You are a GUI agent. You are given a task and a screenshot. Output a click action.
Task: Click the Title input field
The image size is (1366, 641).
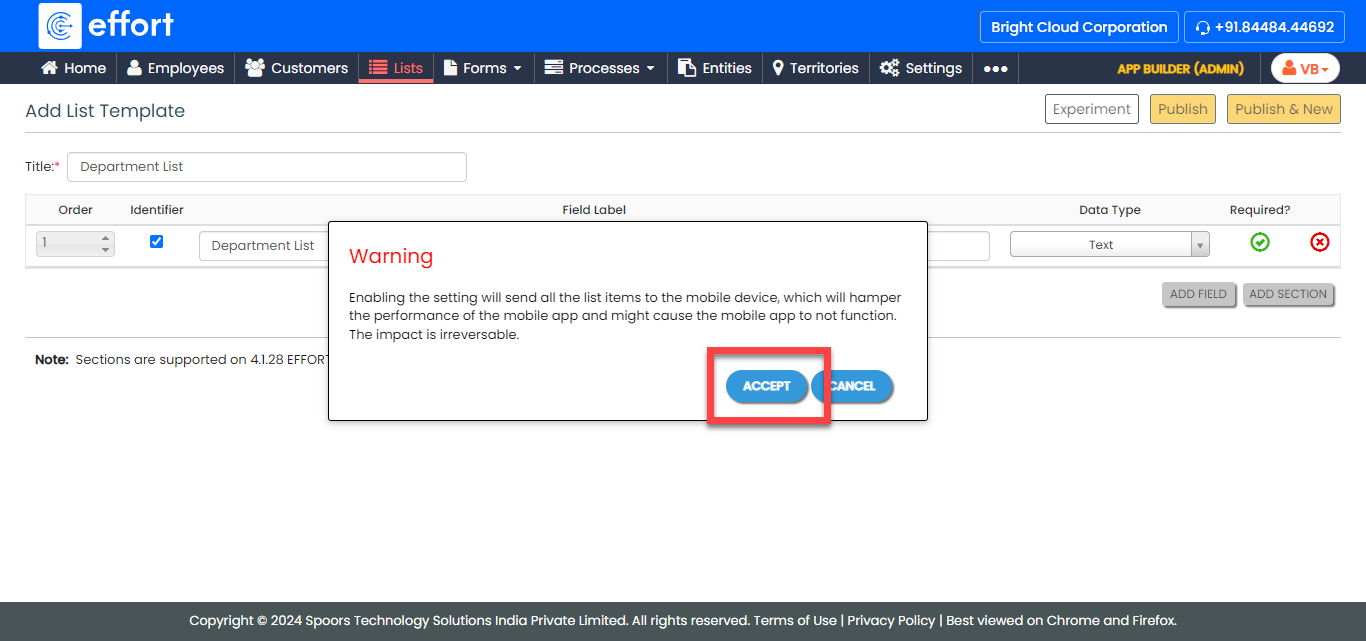click(x=266, y=167)
